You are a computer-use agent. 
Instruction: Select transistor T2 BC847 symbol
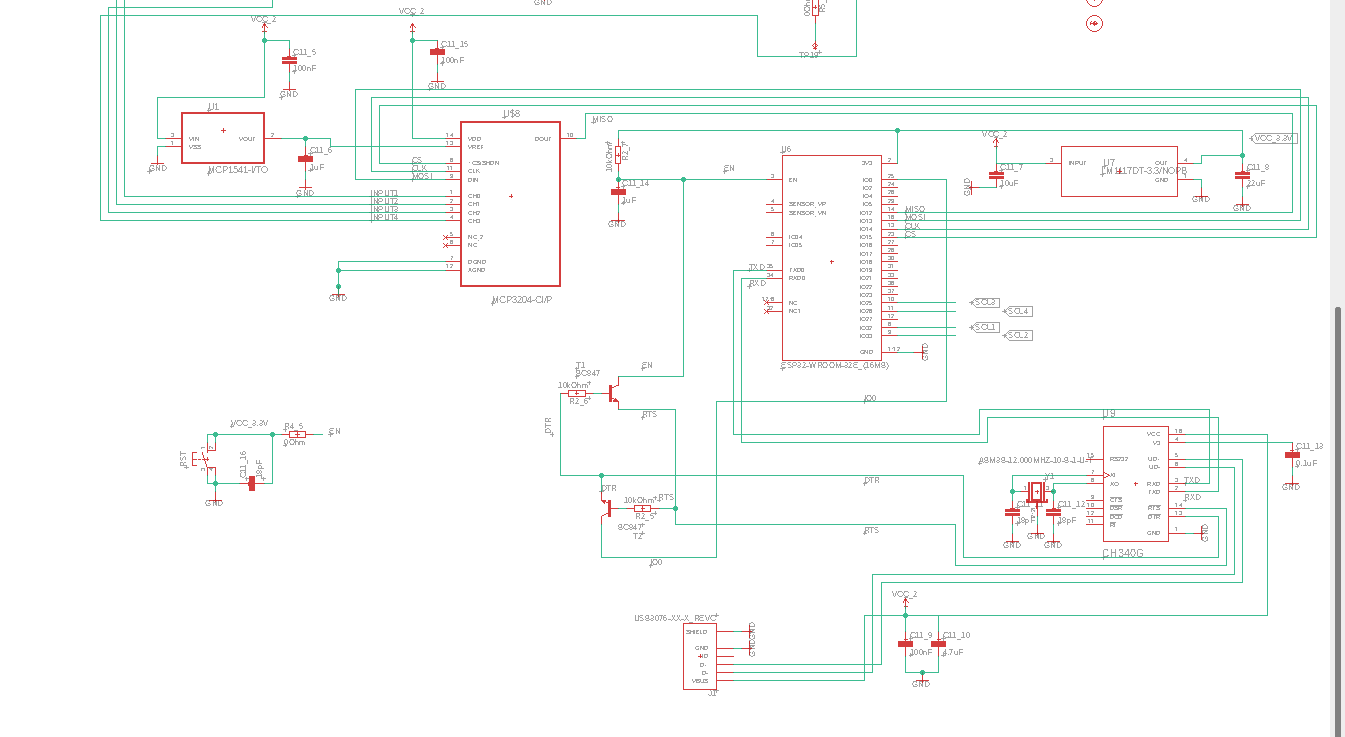(607, 507)
